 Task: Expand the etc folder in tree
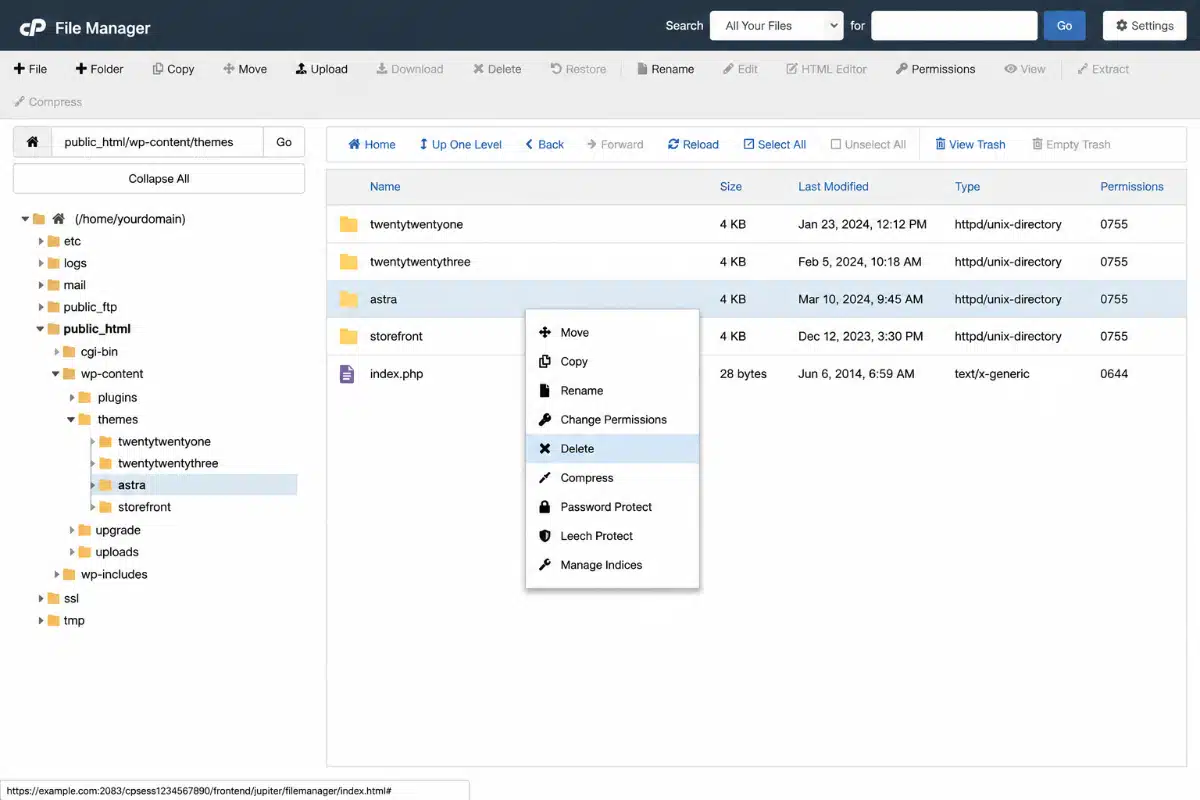click(x=41, y=241)
